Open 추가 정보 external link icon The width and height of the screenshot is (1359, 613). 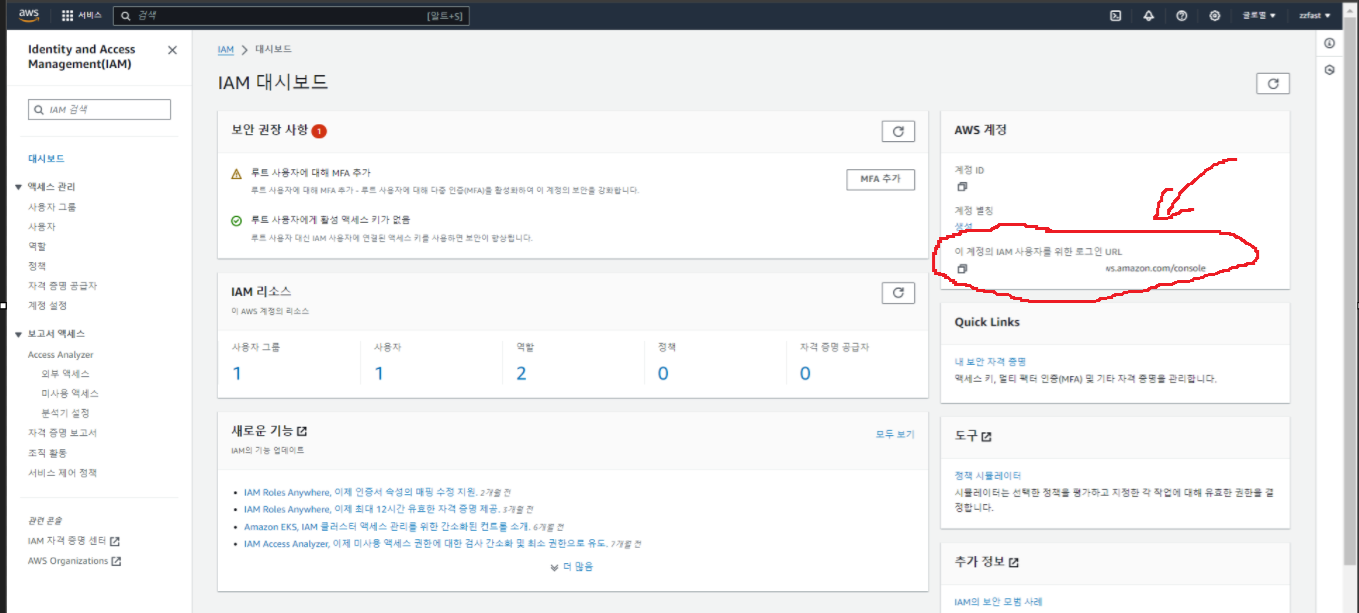(1014, 563)
